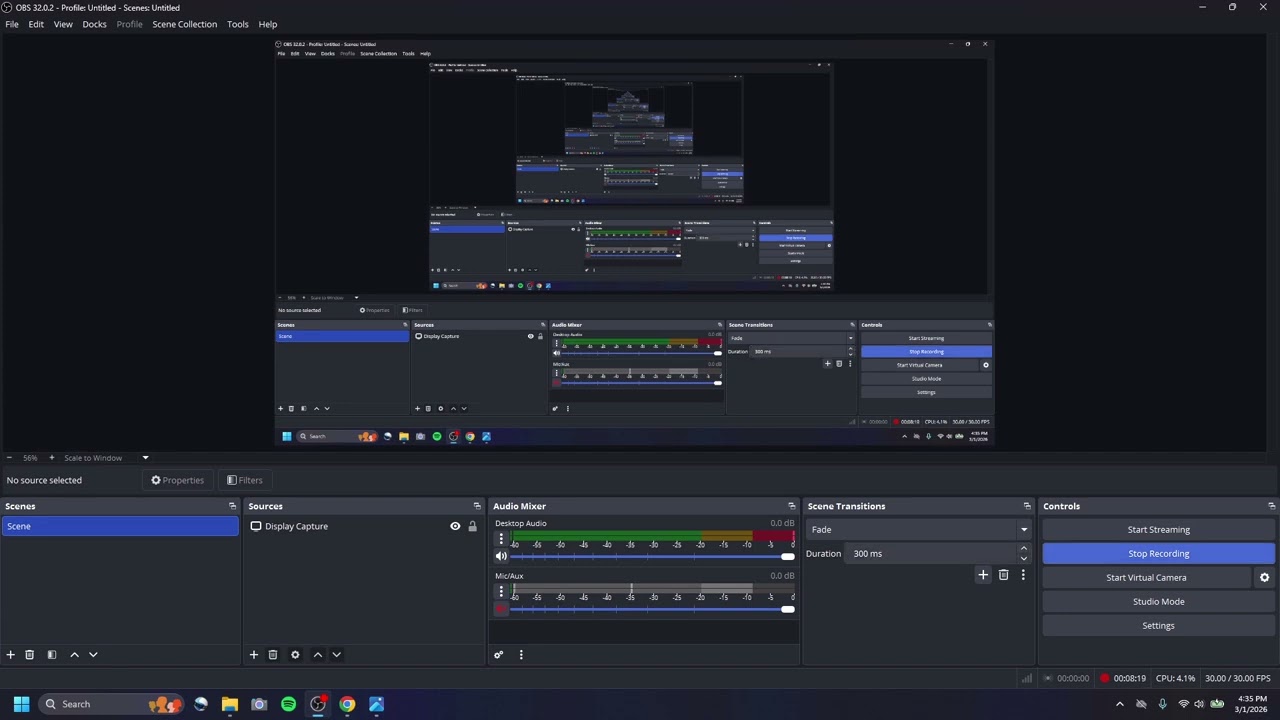Click Duration 300 ms input field
Screen dimensions: 1280x720
point(932,554)
